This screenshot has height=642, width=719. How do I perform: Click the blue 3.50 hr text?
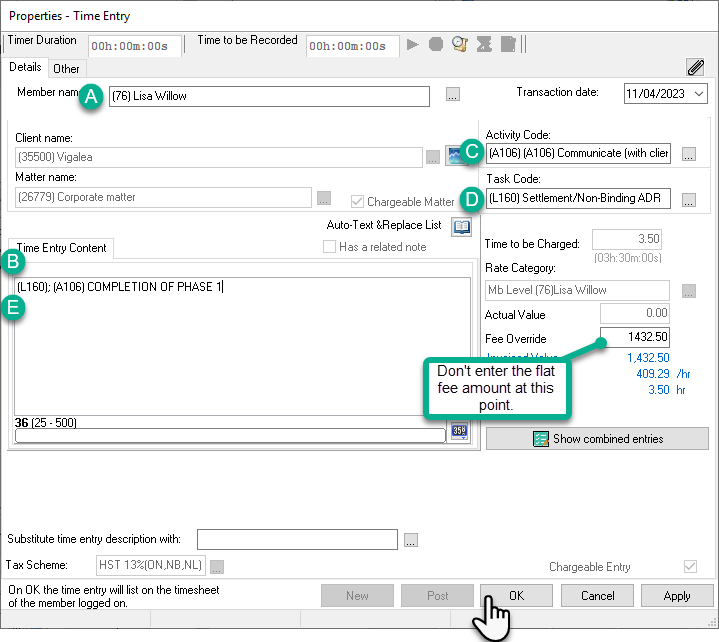pos(667,390)
